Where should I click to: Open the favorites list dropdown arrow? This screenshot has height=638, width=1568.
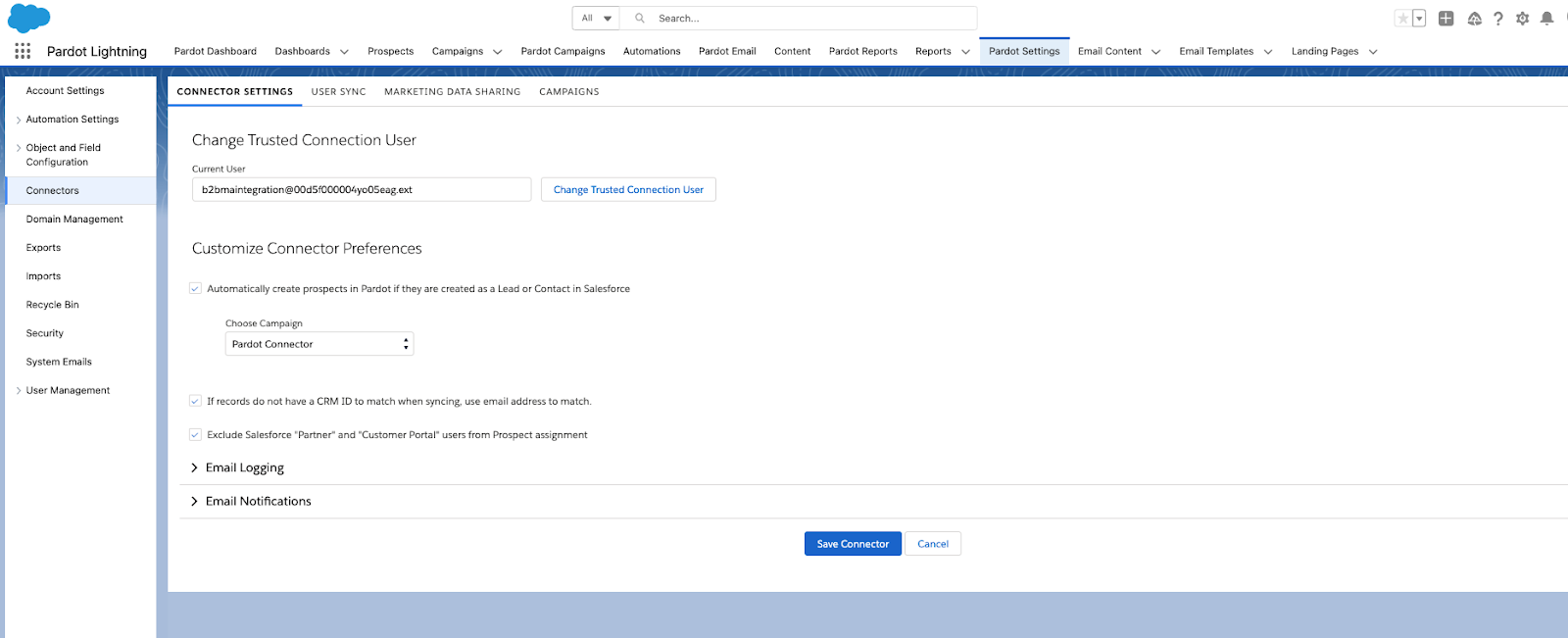1419,19
